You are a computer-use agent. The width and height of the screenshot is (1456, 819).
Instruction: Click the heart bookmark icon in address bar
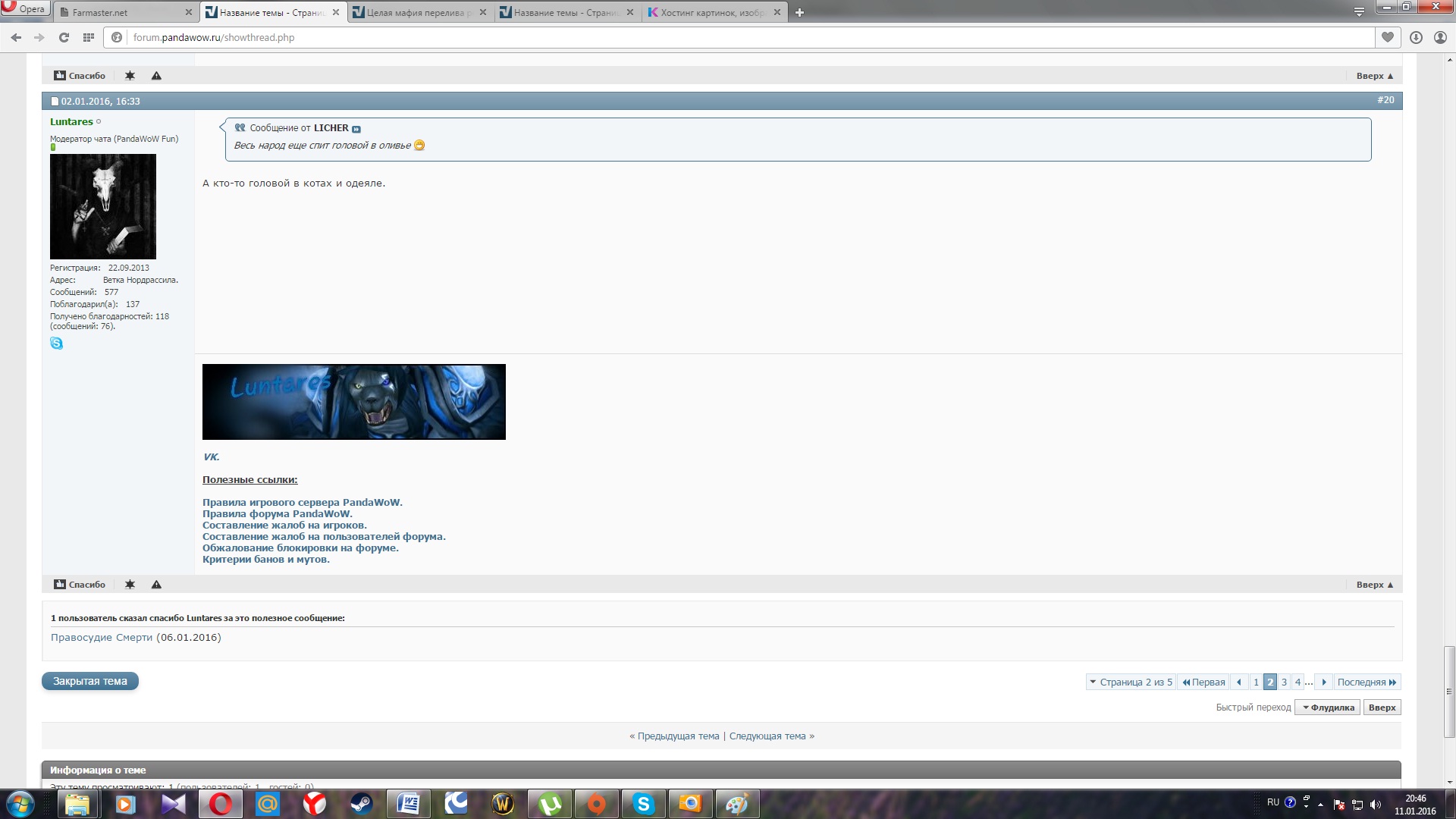click(1387, 37)
